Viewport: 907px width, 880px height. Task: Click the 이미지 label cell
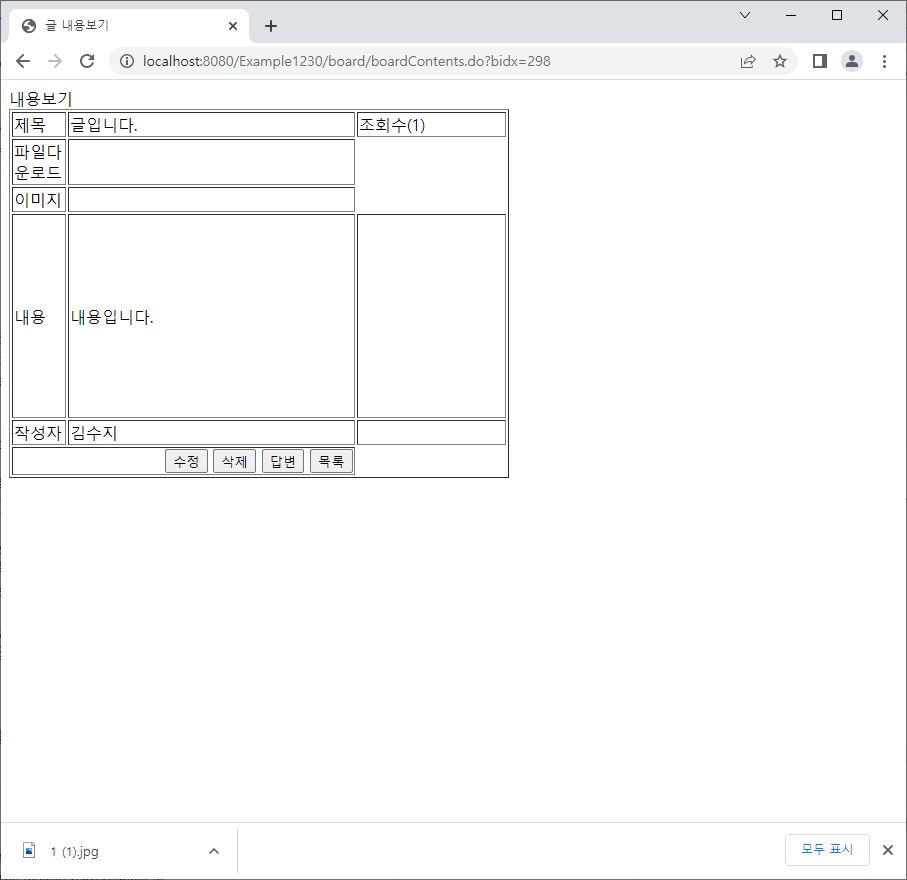click(x=38, y=200)
